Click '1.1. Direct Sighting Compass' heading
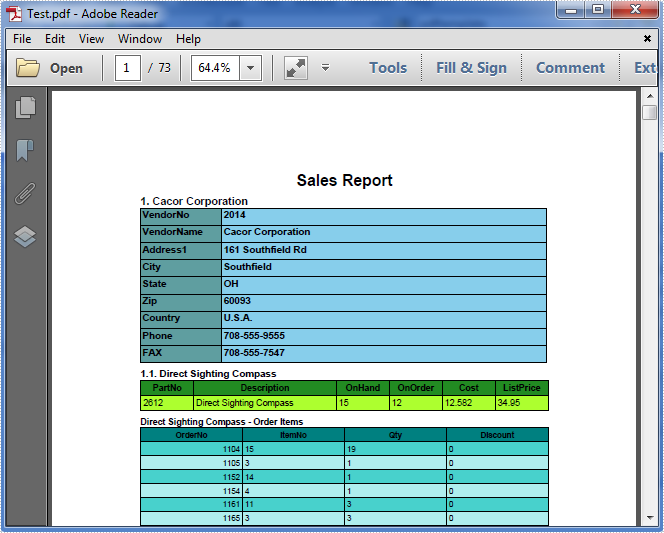 (x=208, y=373)
